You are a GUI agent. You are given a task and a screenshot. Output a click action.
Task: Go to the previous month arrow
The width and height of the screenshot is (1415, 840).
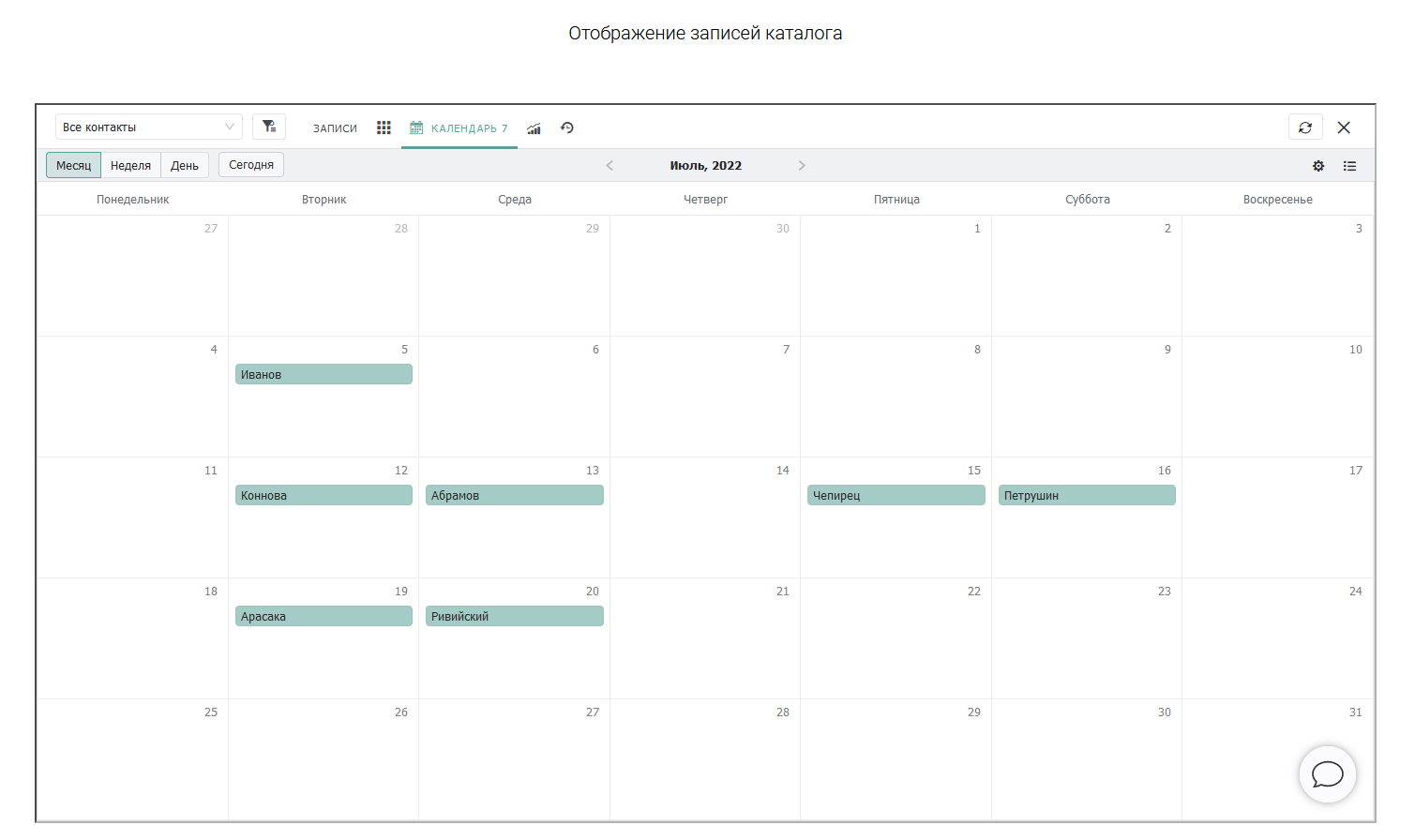coord(610,165)
